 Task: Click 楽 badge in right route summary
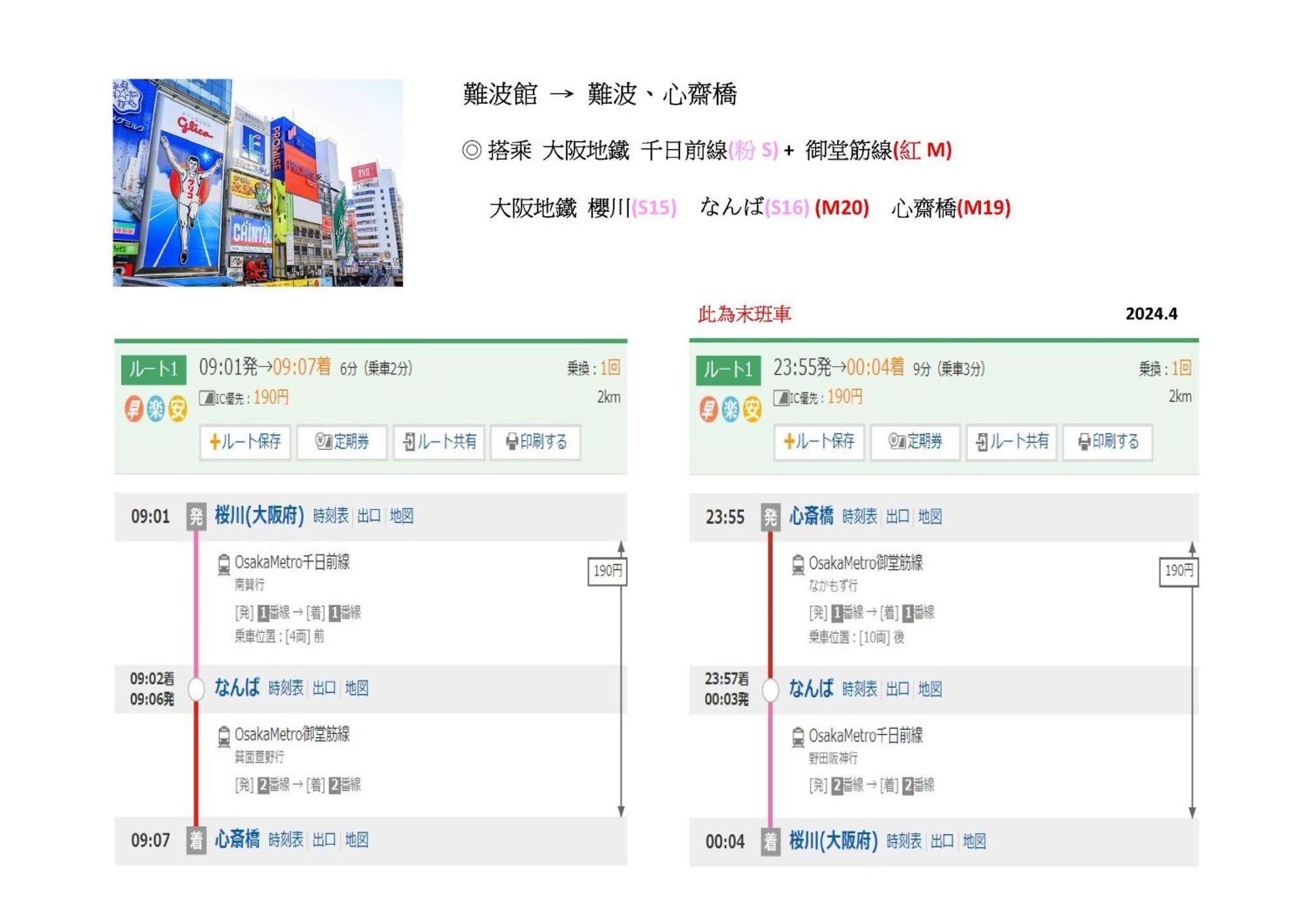click(x=730, y=410)
